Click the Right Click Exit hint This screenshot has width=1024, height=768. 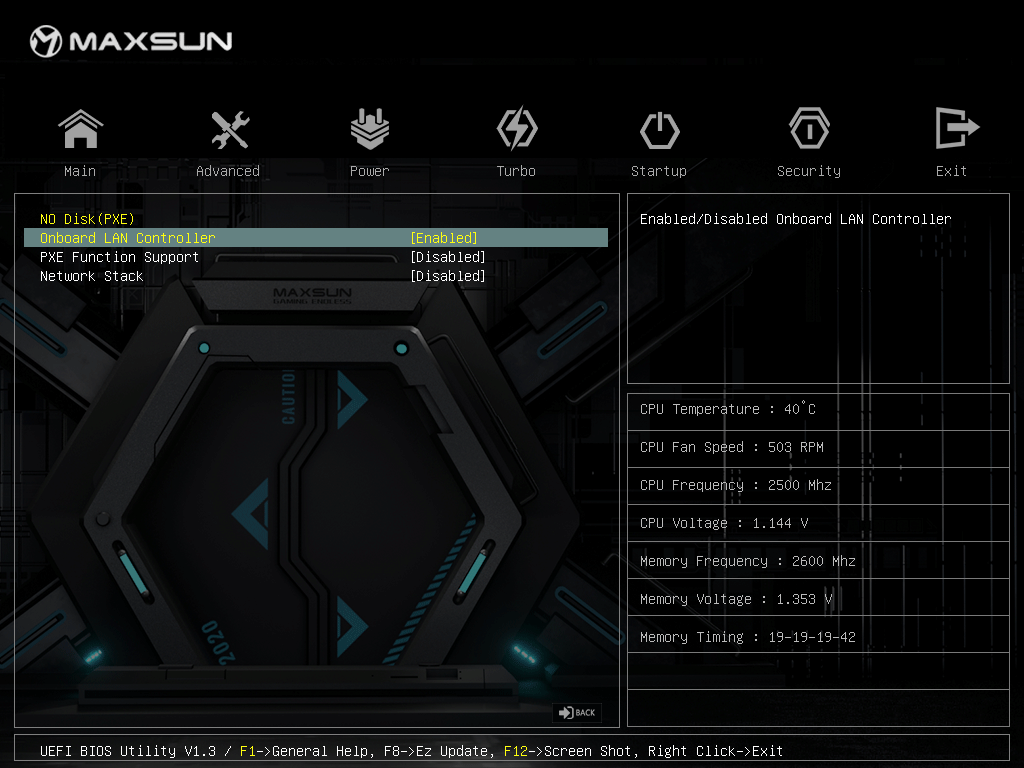pos(715,751)
